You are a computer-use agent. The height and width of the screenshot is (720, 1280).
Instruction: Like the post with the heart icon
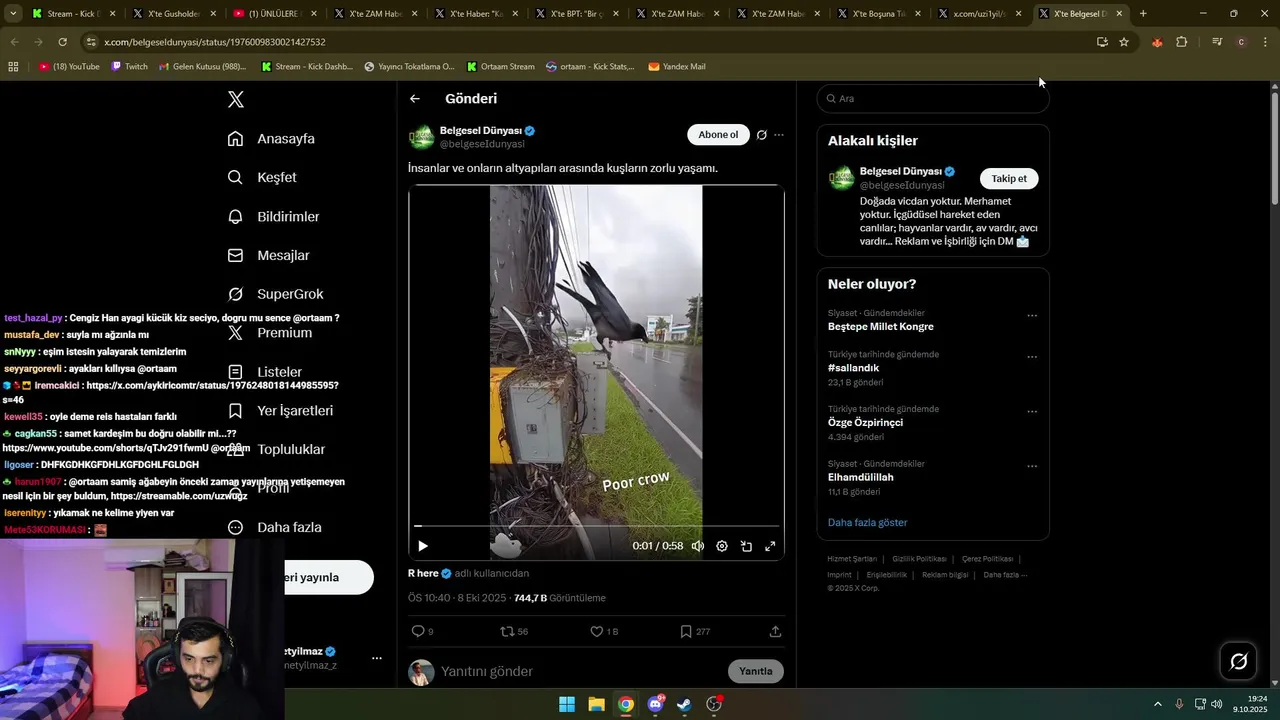[x=596, y=631]
